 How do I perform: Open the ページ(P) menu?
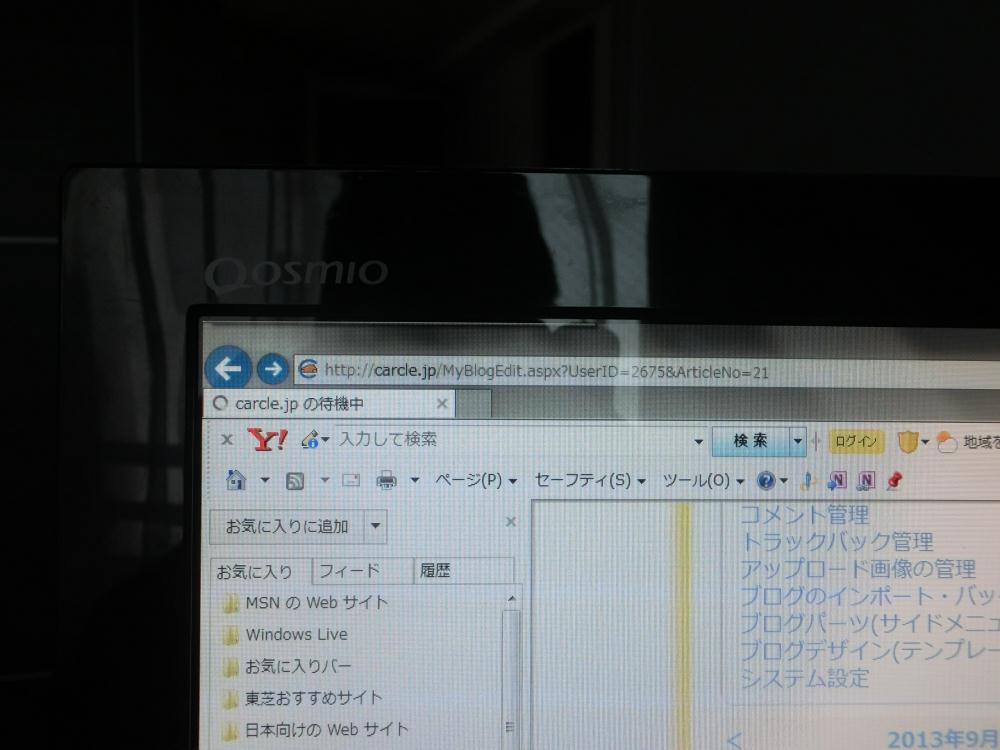click(x=476, y=480)
